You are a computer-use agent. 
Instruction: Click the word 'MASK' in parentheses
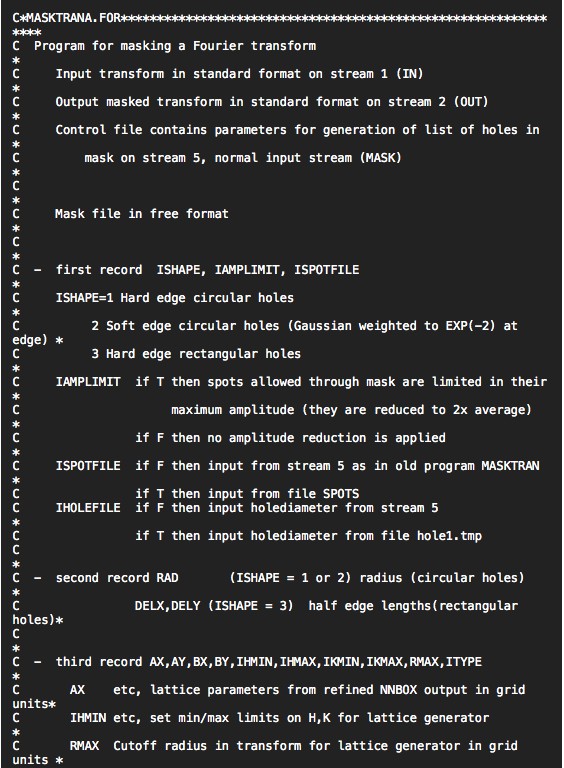381,158
